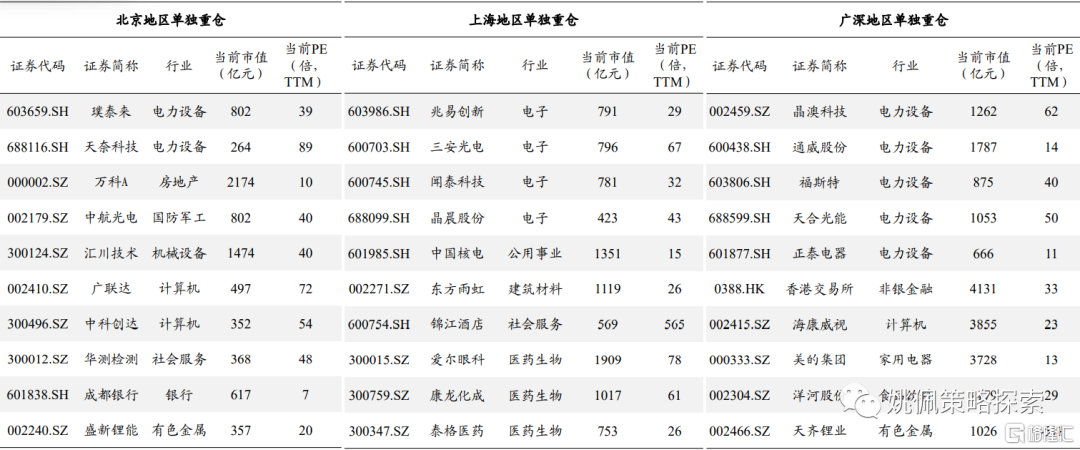Select PE value 72 for 广联达
Image resolution: width=1080 pixels, height=450 pixels.
304,289
